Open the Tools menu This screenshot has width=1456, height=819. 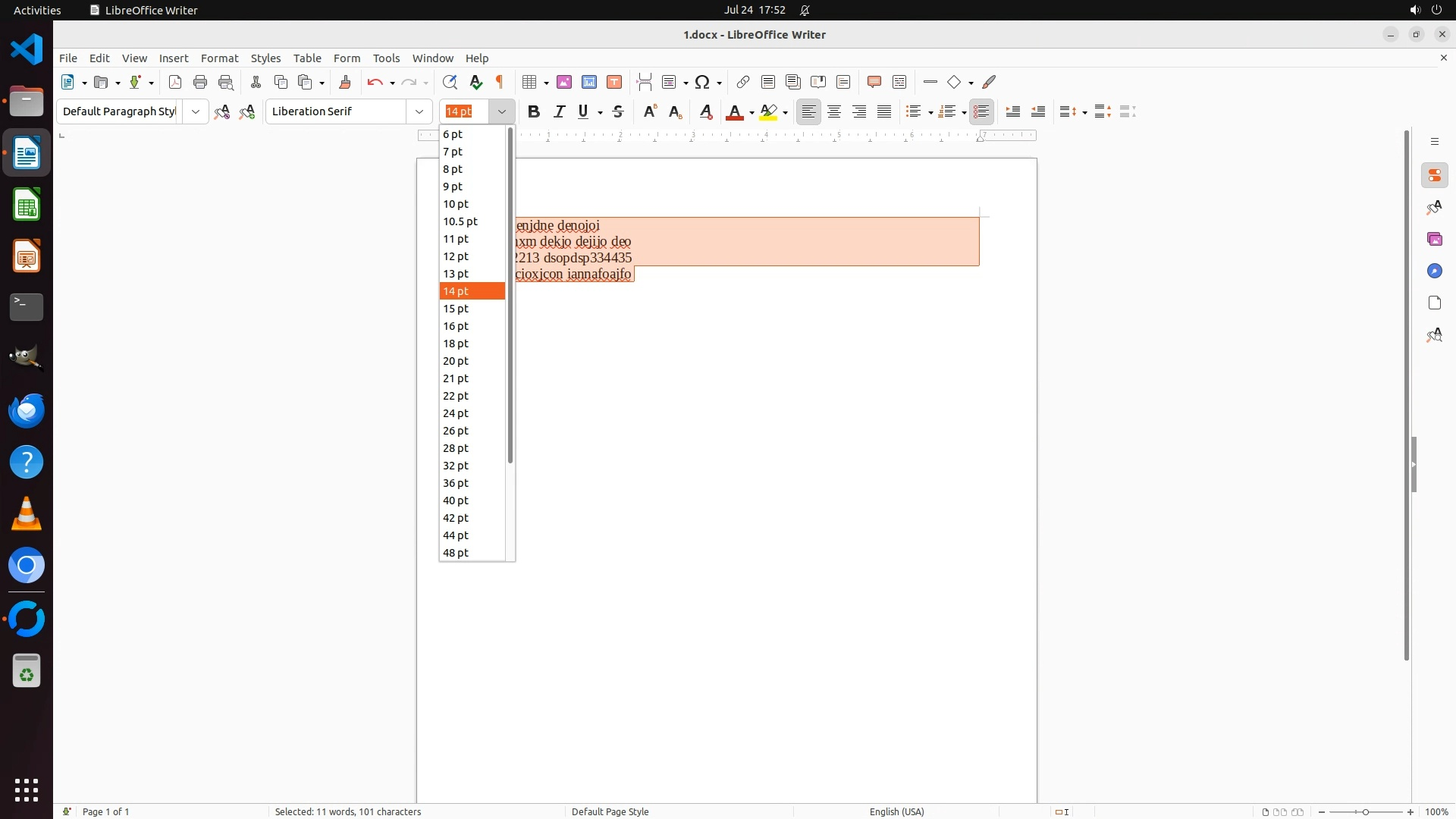point(386,58)
